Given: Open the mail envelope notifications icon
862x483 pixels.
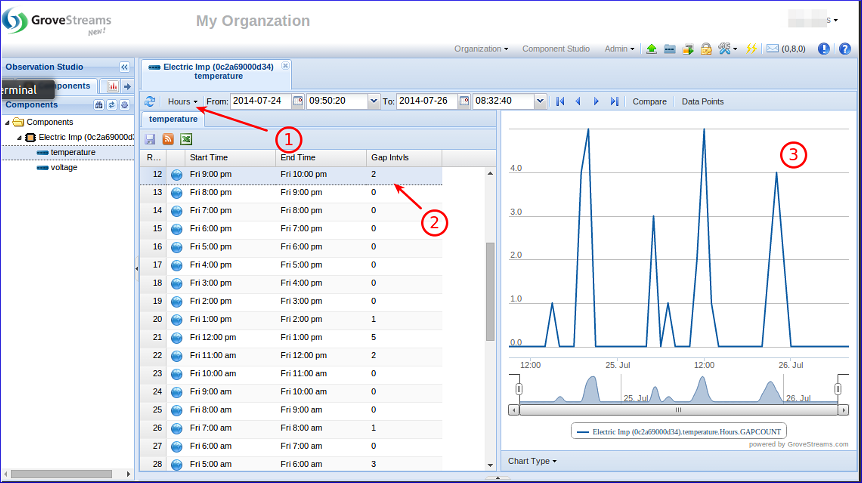Looking at the screenshot, I should pos(771,48).
